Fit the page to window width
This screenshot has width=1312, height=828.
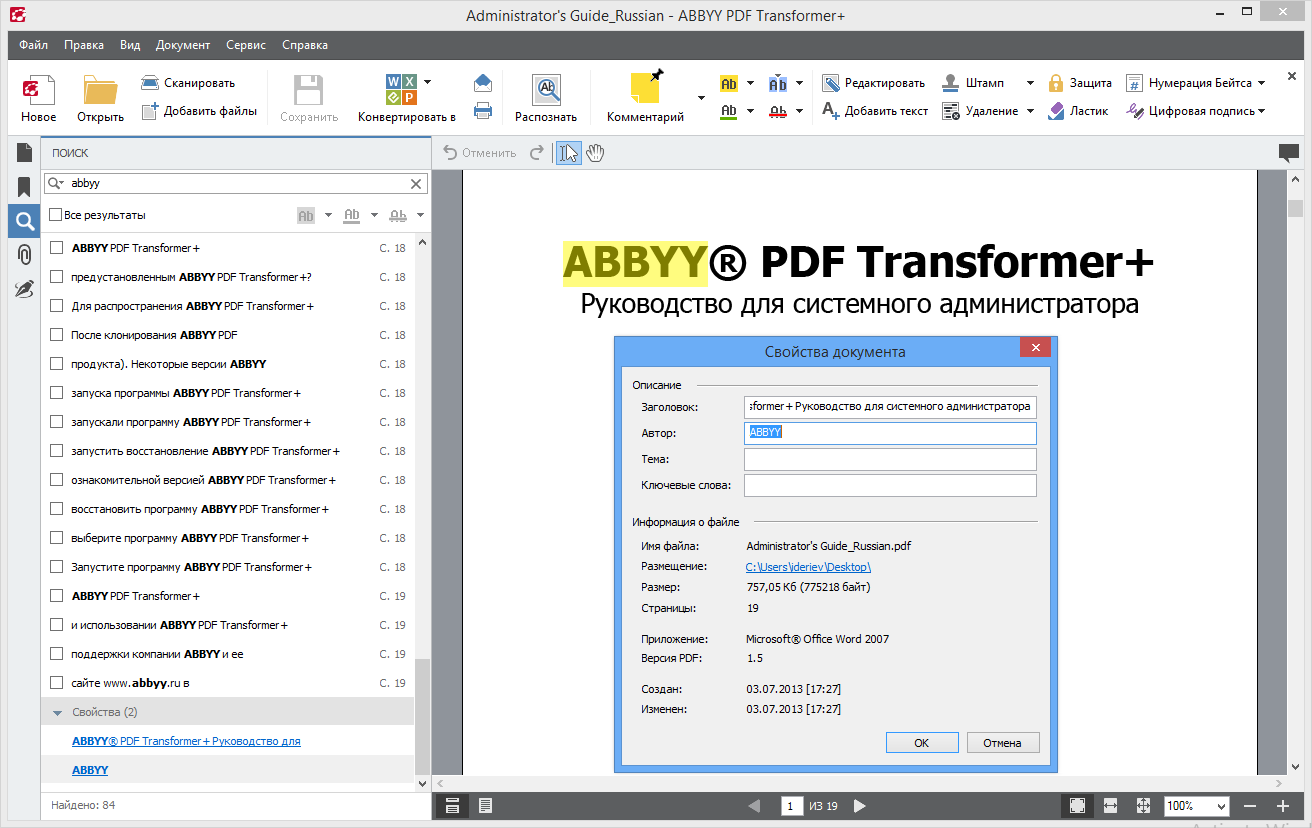pos(1110,806)
